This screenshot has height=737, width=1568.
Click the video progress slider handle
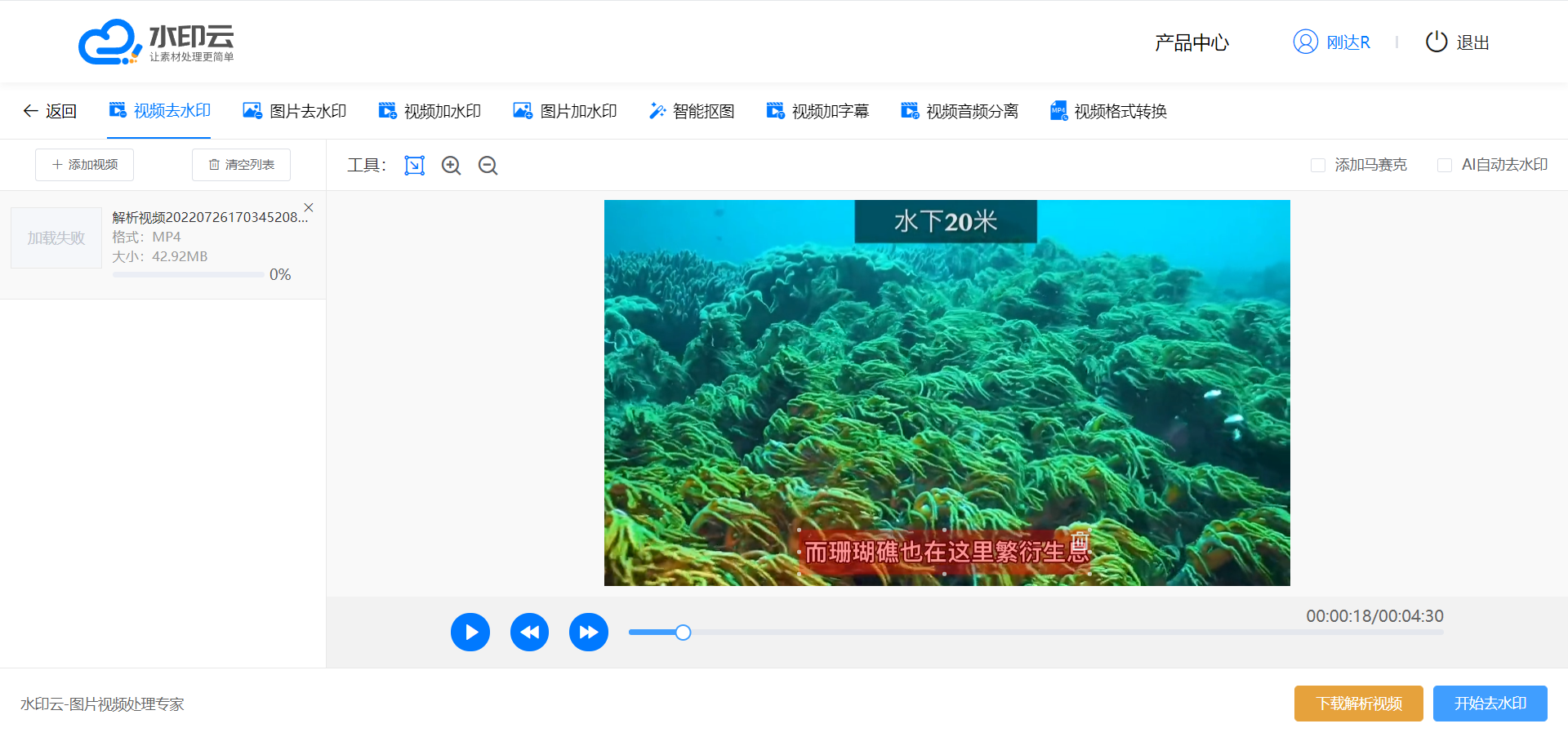click(684, 633)
